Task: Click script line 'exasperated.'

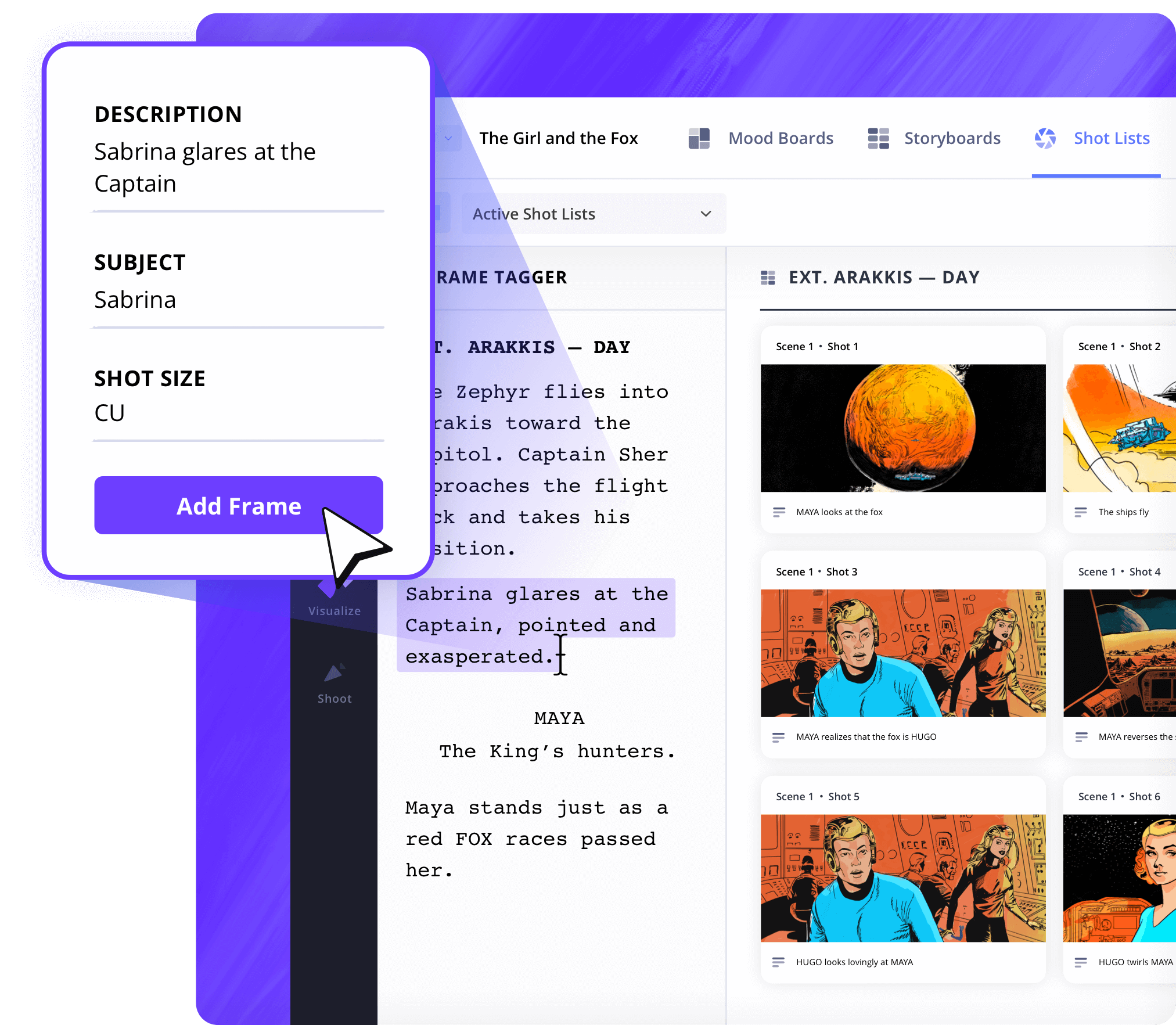Action: [x=479, y=656]
